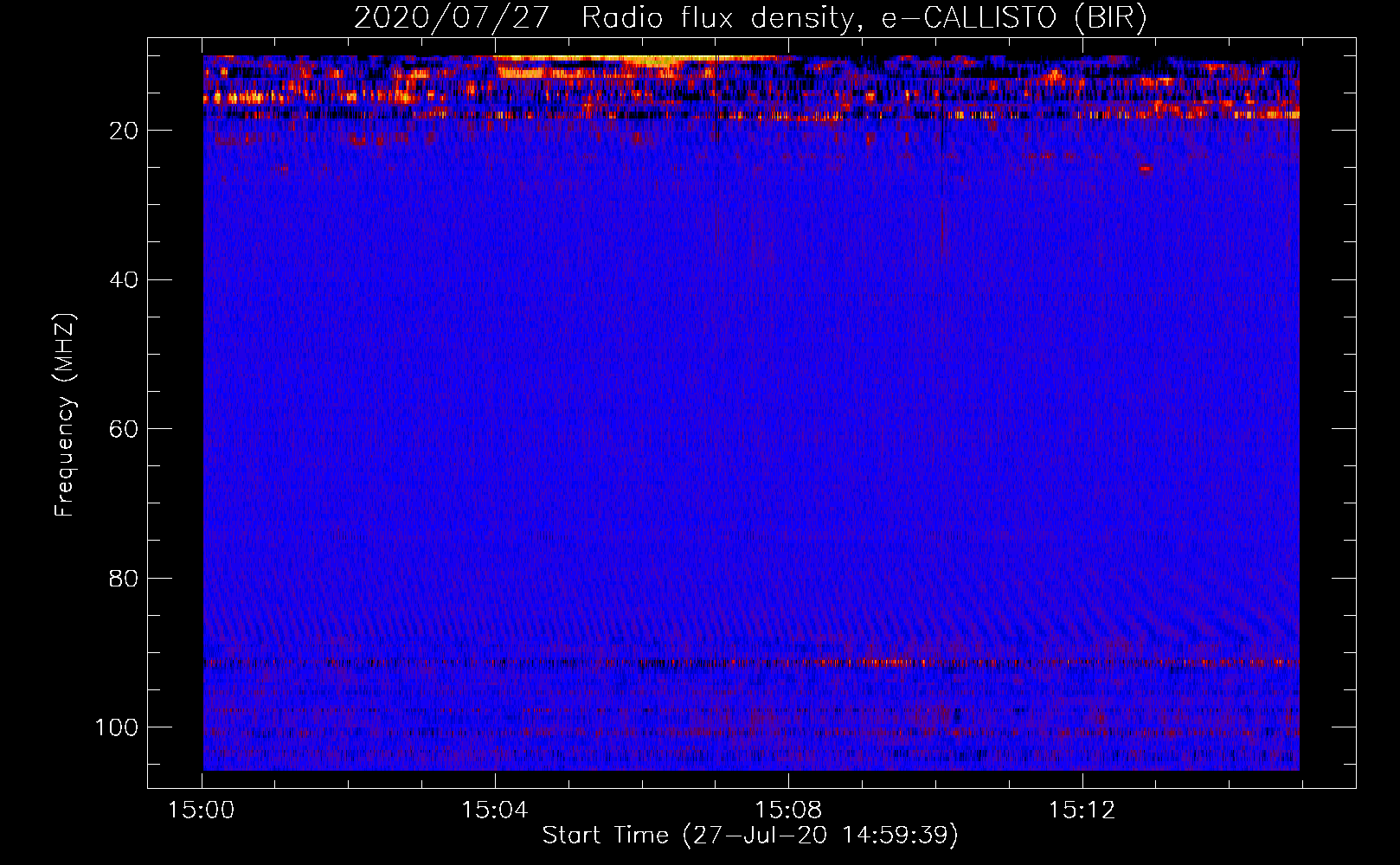Click the 15:08 time tick label
Image resolution: width=1400 pixels, height=865 pixels.
(788, 811)
